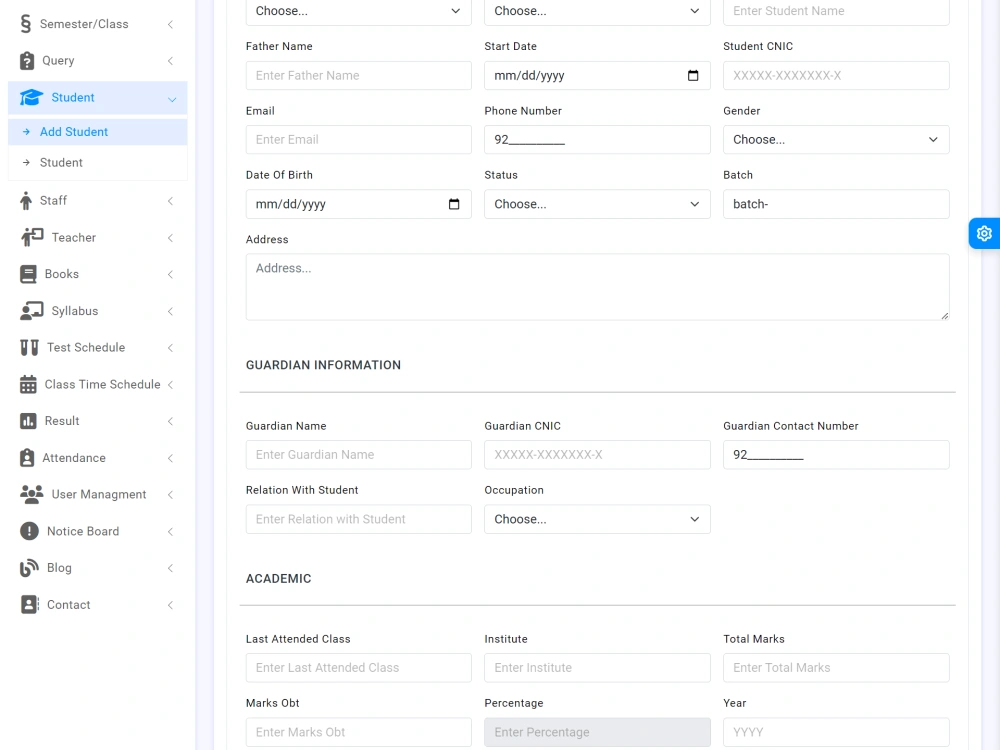Open the Student list submenu item

coord(98,163)
